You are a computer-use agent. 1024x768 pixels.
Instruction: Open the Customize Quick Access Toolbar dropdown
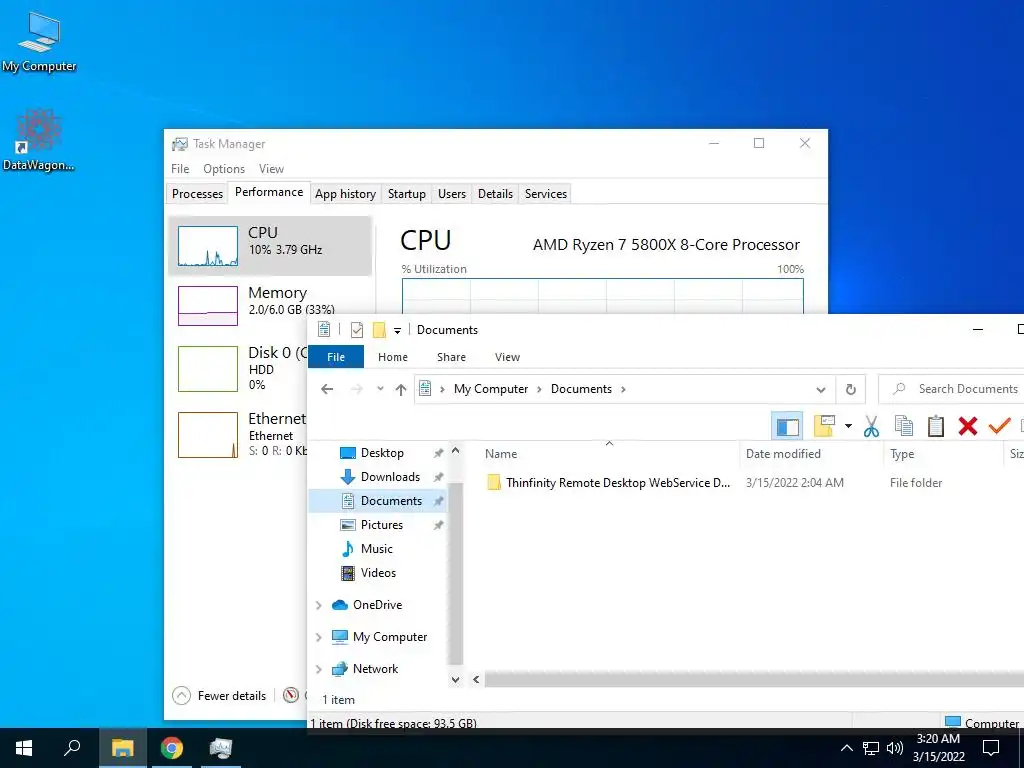click(397, 330)
